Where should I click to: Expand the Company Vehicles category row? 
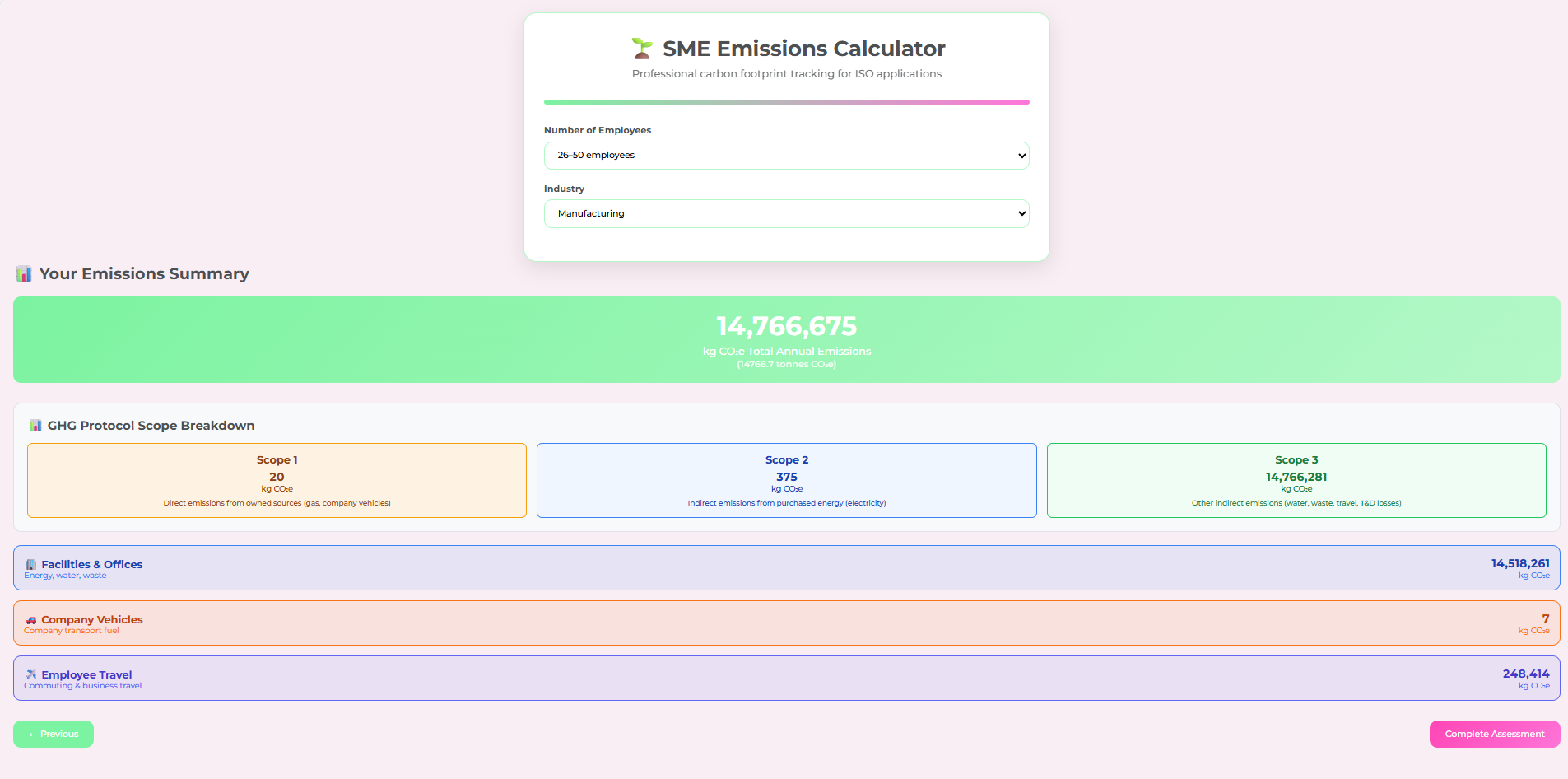pos(786,623)
